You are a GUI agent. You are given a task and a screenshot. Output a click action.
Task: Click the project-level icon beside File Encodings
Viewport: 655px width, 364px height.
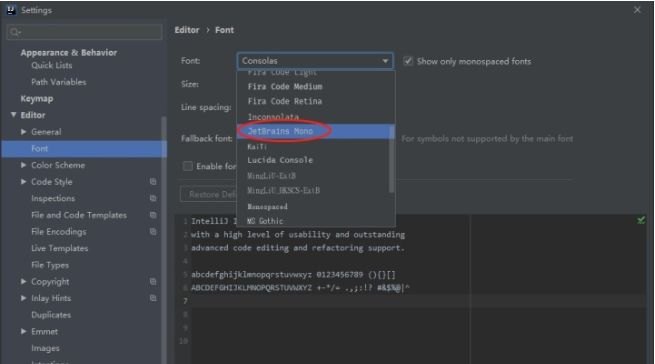point(153,232)
